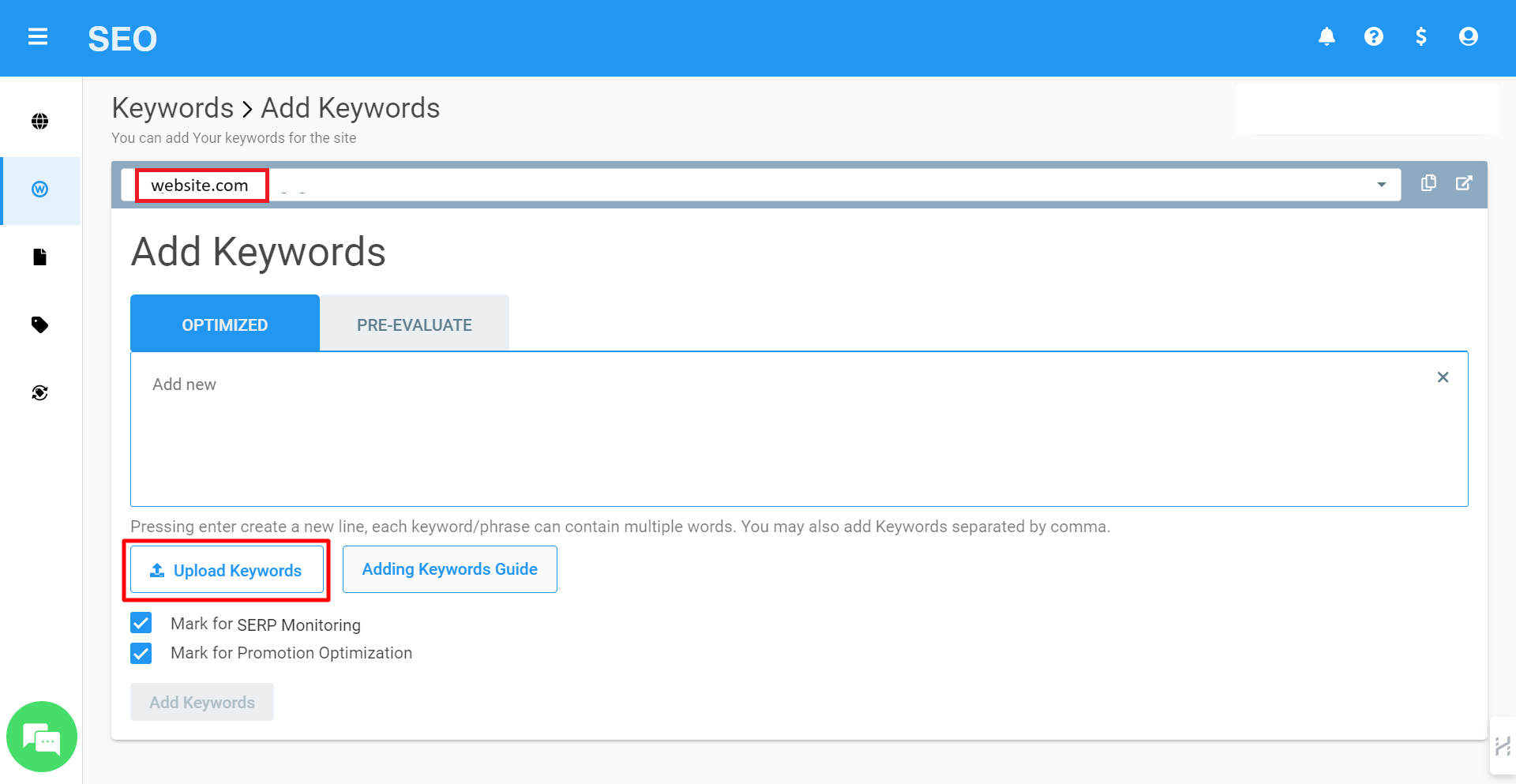Open the green live chat bubble
1516x784 pixels.
click(42, 737)
